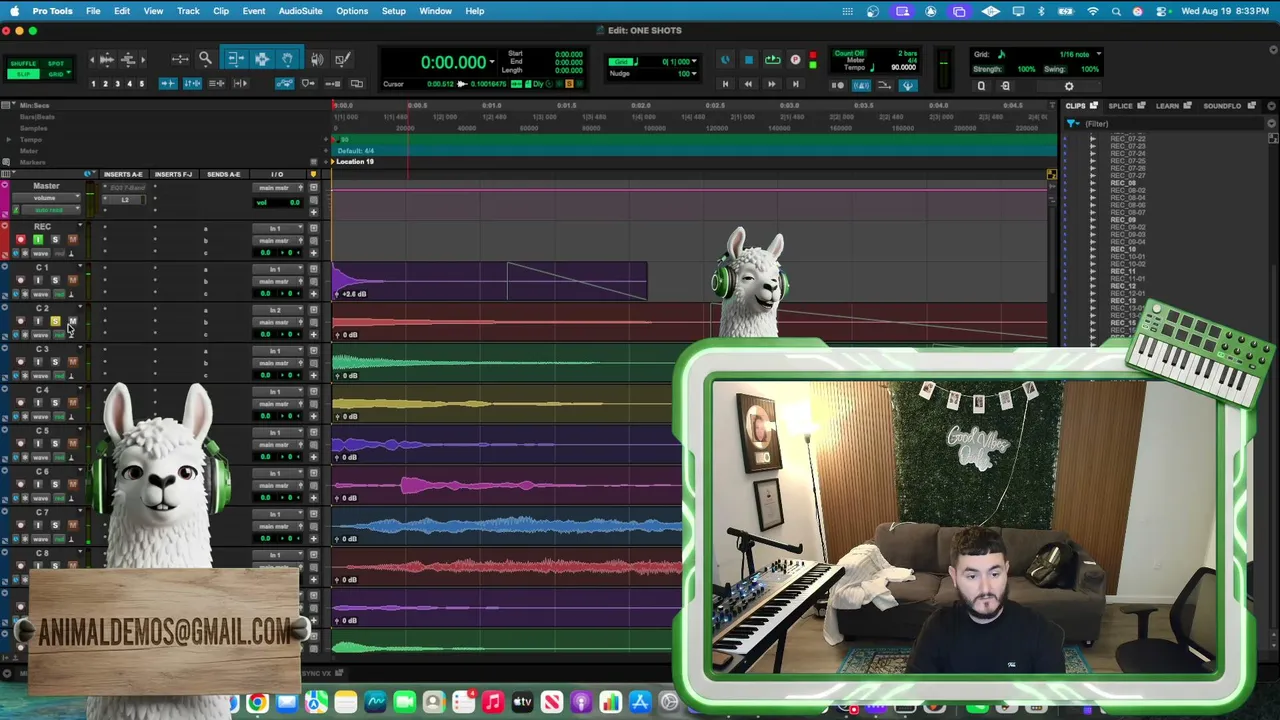Click the Location 19 marker
The height and width of the screenshot is (720, 1280).
point(355,162)
